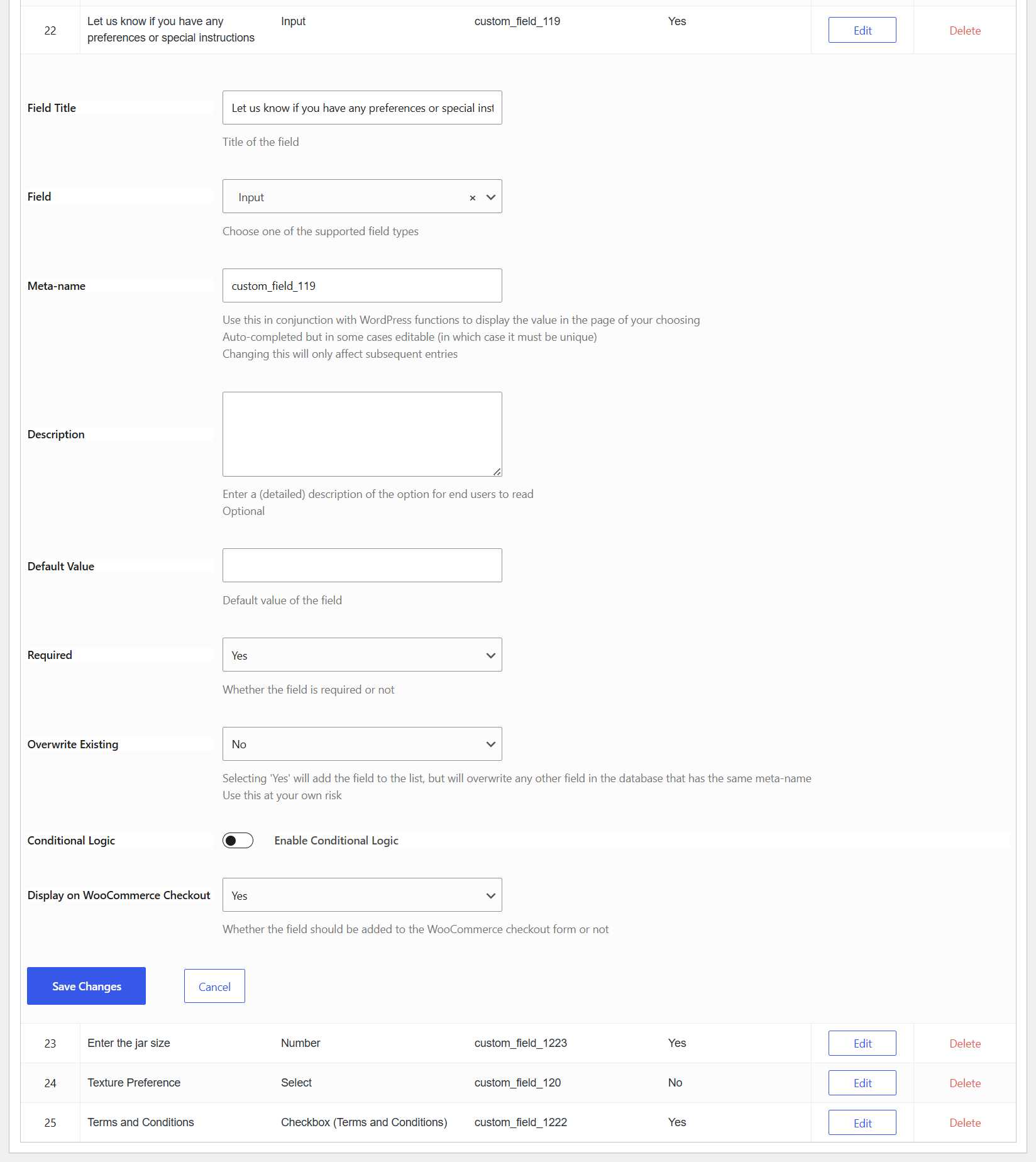Toggle Enable Conditional Logic switch
This screenshot has height=1162, width=1036.
(238, 841)
